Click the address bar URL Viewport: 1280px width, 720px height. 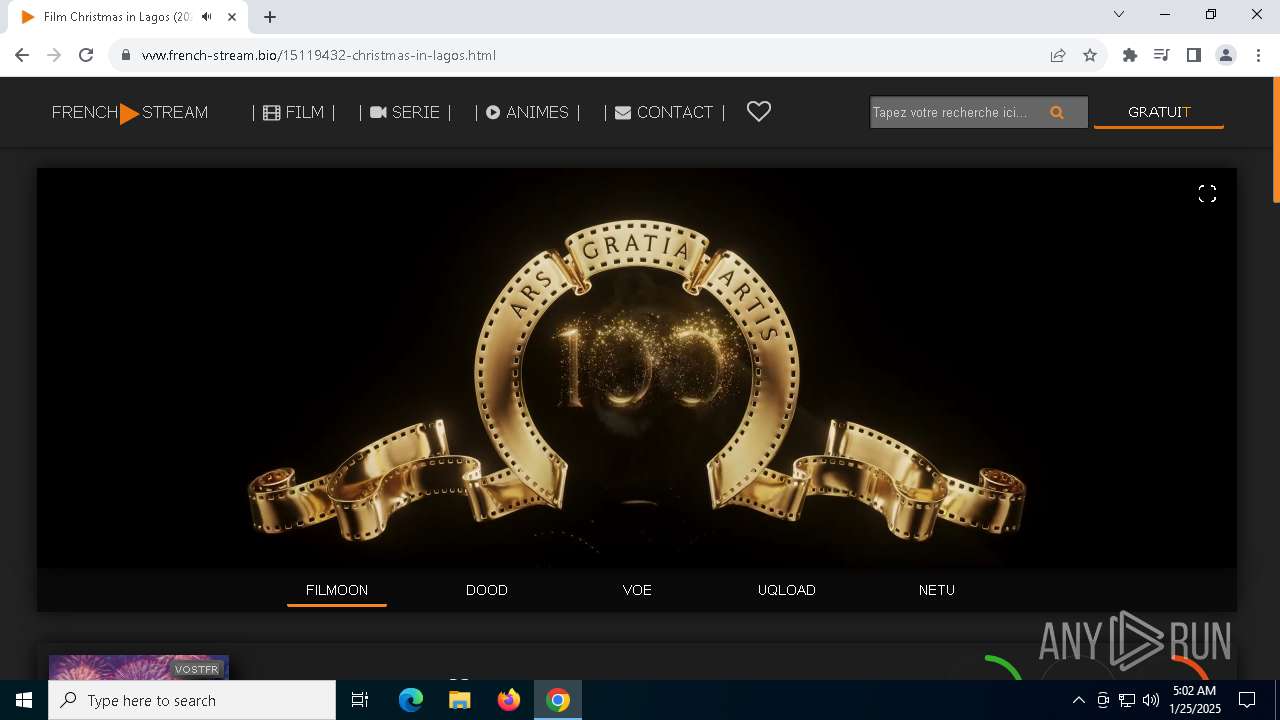pos(319,55)
